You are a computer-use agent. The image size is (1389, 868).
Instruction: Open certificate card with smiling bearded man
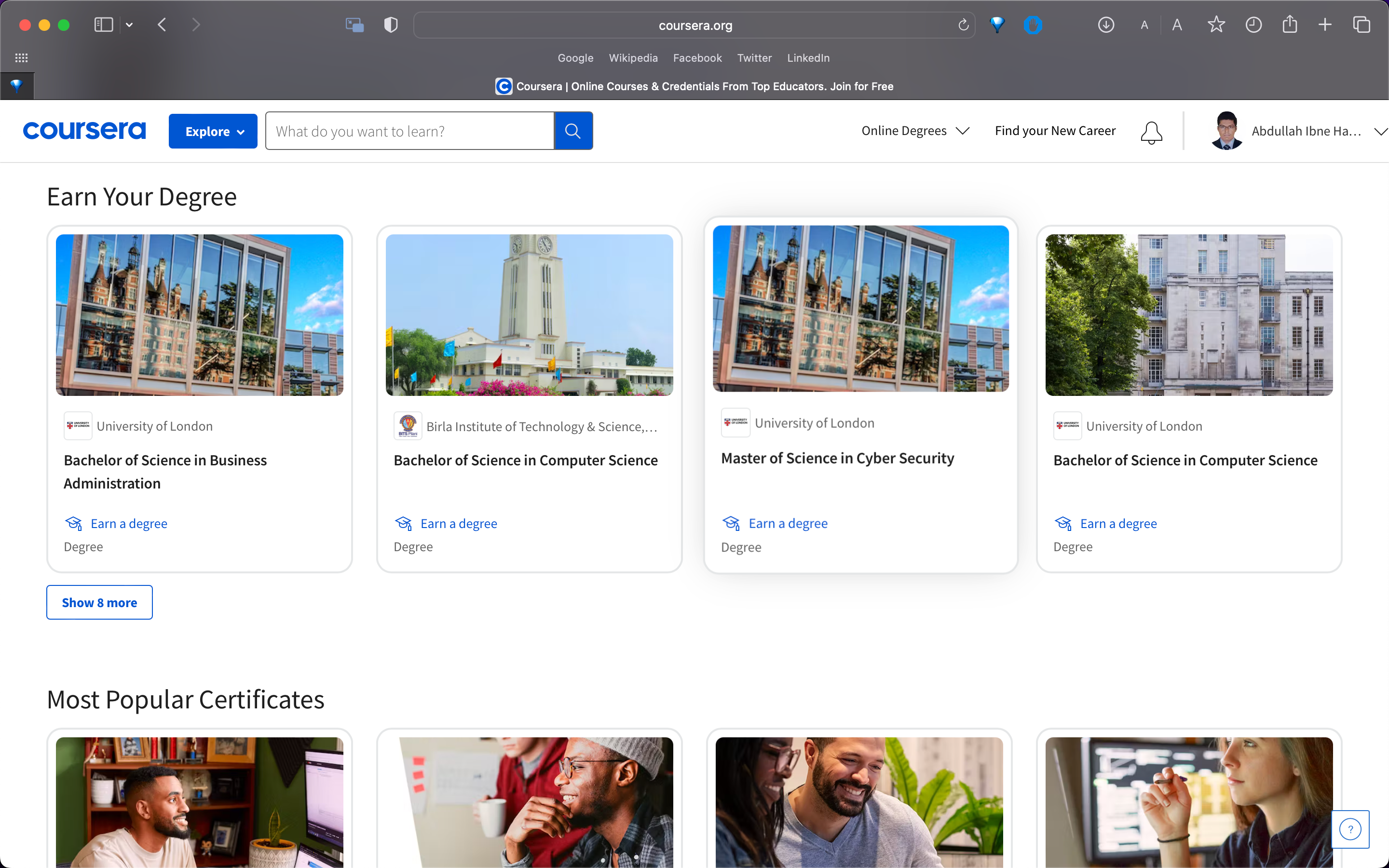(859, 802)
